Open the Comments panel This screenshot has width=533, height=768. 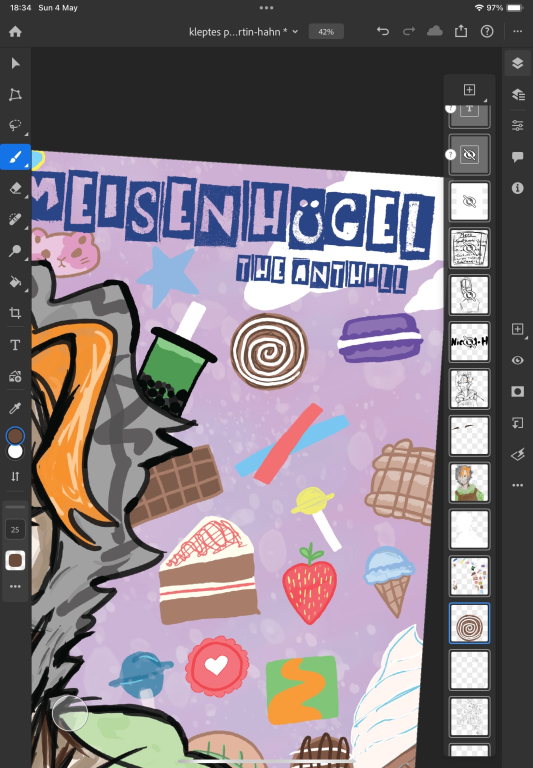(x=518, y=157)
